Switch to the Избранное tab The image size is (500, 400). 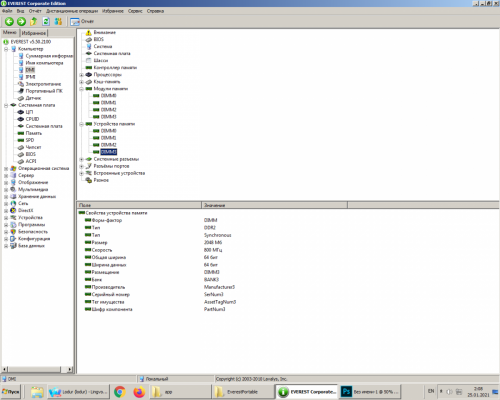point(34,33)
